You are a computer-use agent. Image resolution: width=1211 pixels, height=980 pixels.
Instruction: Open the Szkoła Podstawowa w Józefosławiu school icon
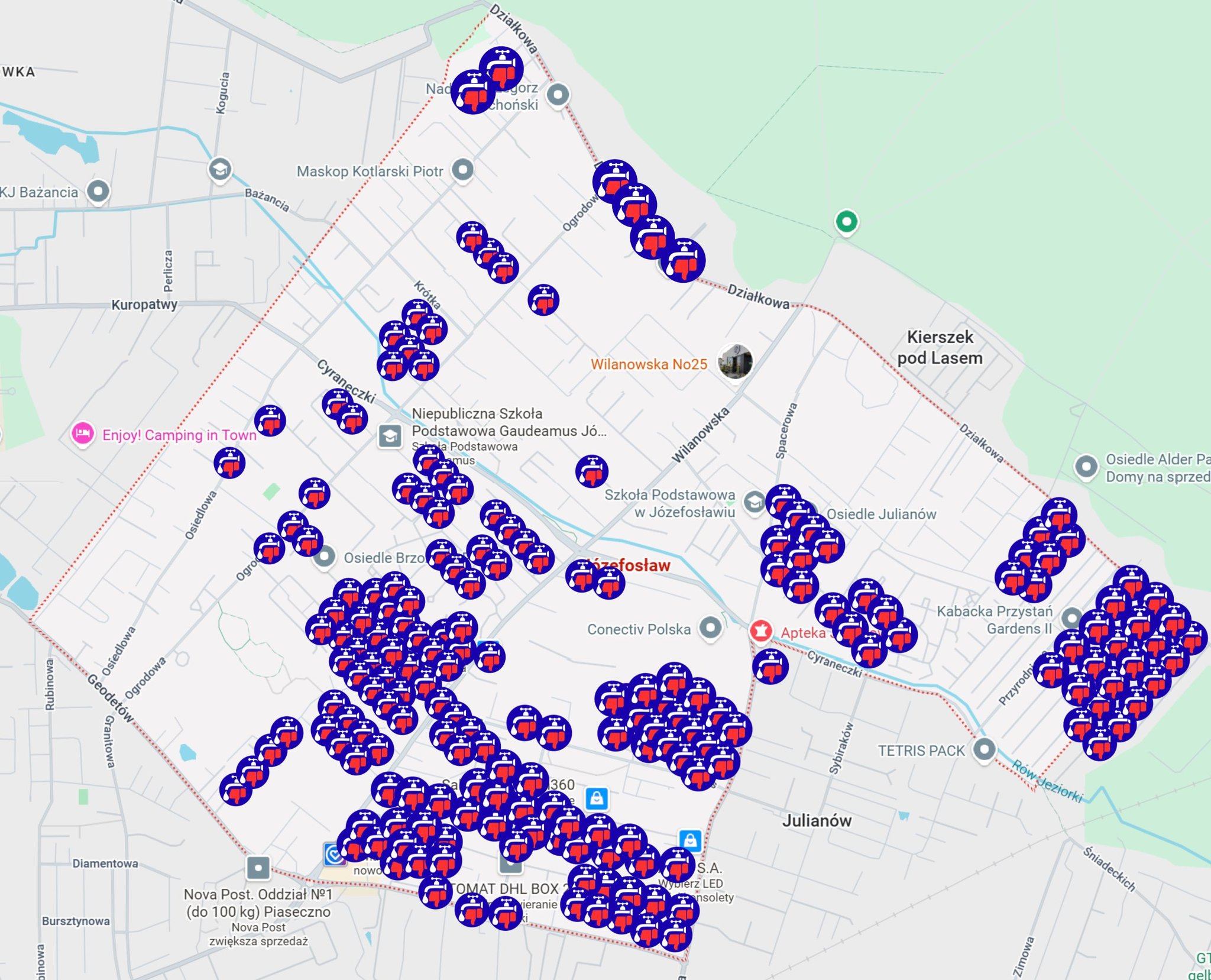pos(754,502)
